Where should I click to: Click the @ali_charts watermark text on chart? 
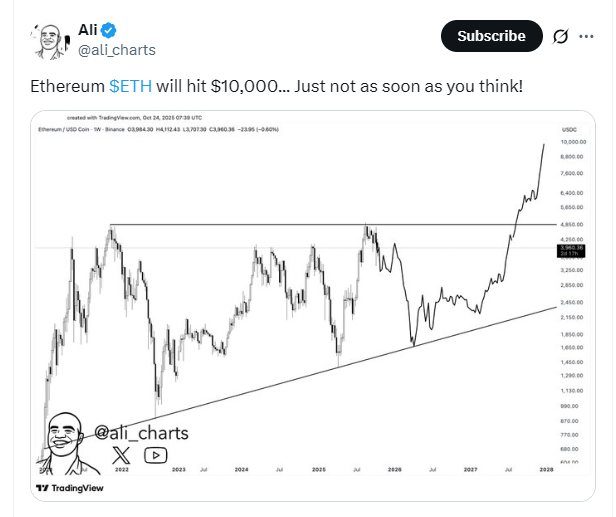(141, 432)
